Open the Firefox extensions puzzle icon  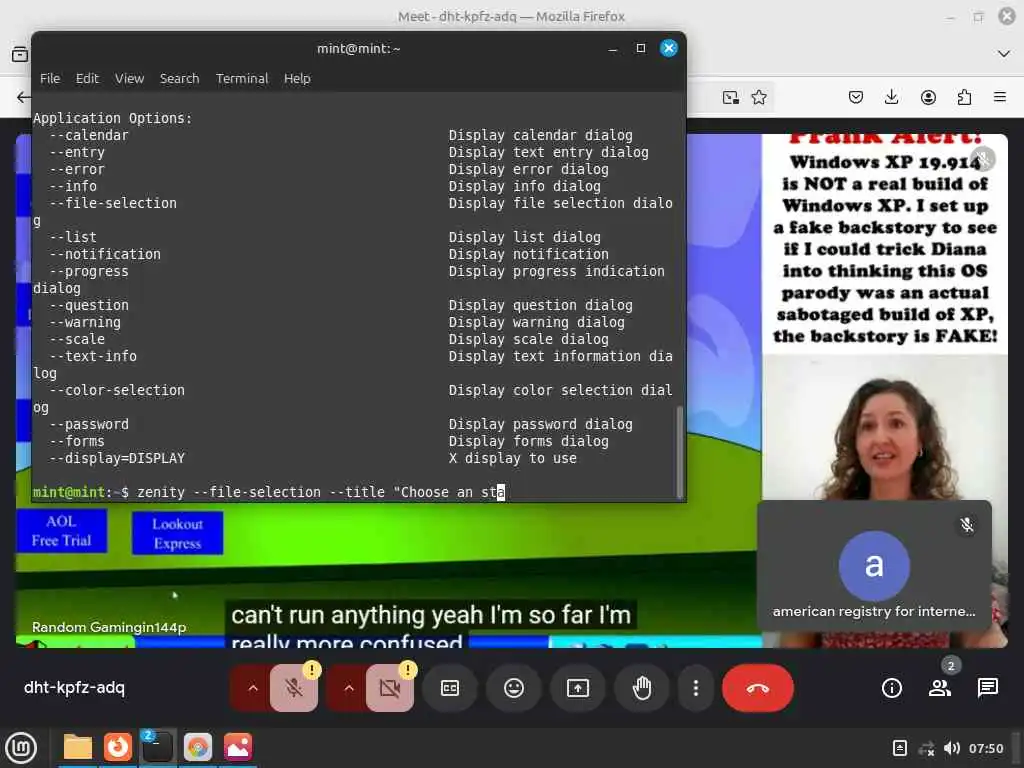[x=964, y=97]
